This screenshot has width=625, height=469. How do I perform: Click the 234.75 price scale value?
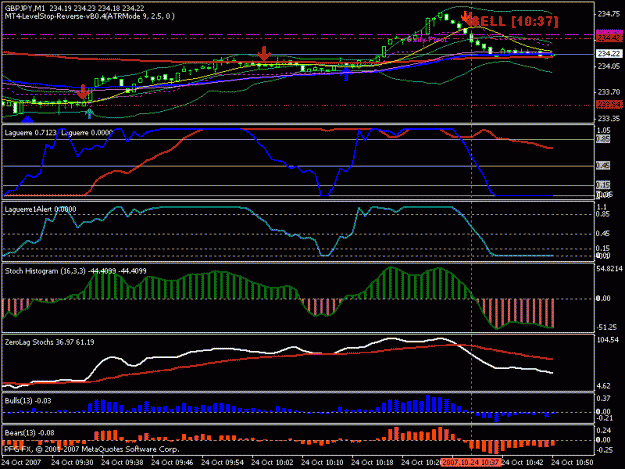pos(609,14)
